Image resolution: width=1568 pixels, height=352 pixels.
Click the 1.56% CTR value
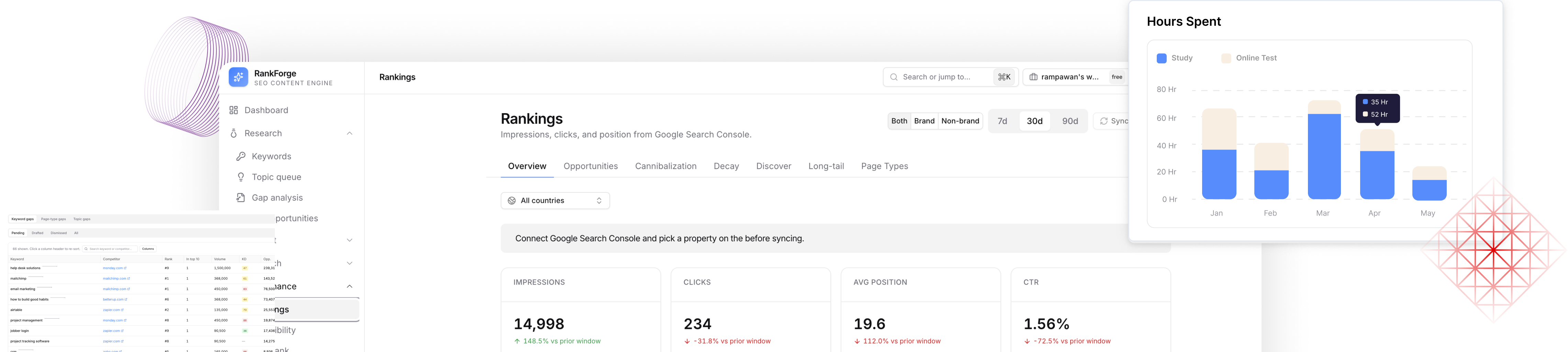coord(1046,324)
